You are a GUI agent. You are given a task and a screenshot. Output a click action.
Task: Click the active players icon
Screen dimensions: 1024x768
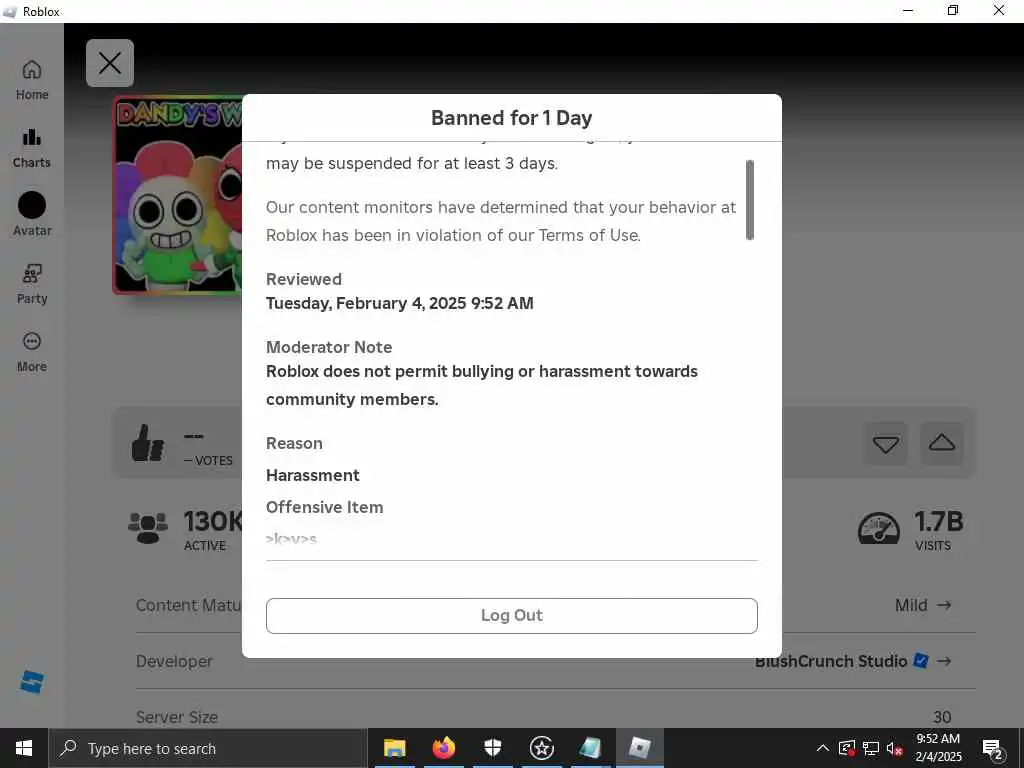coord(148,528)
